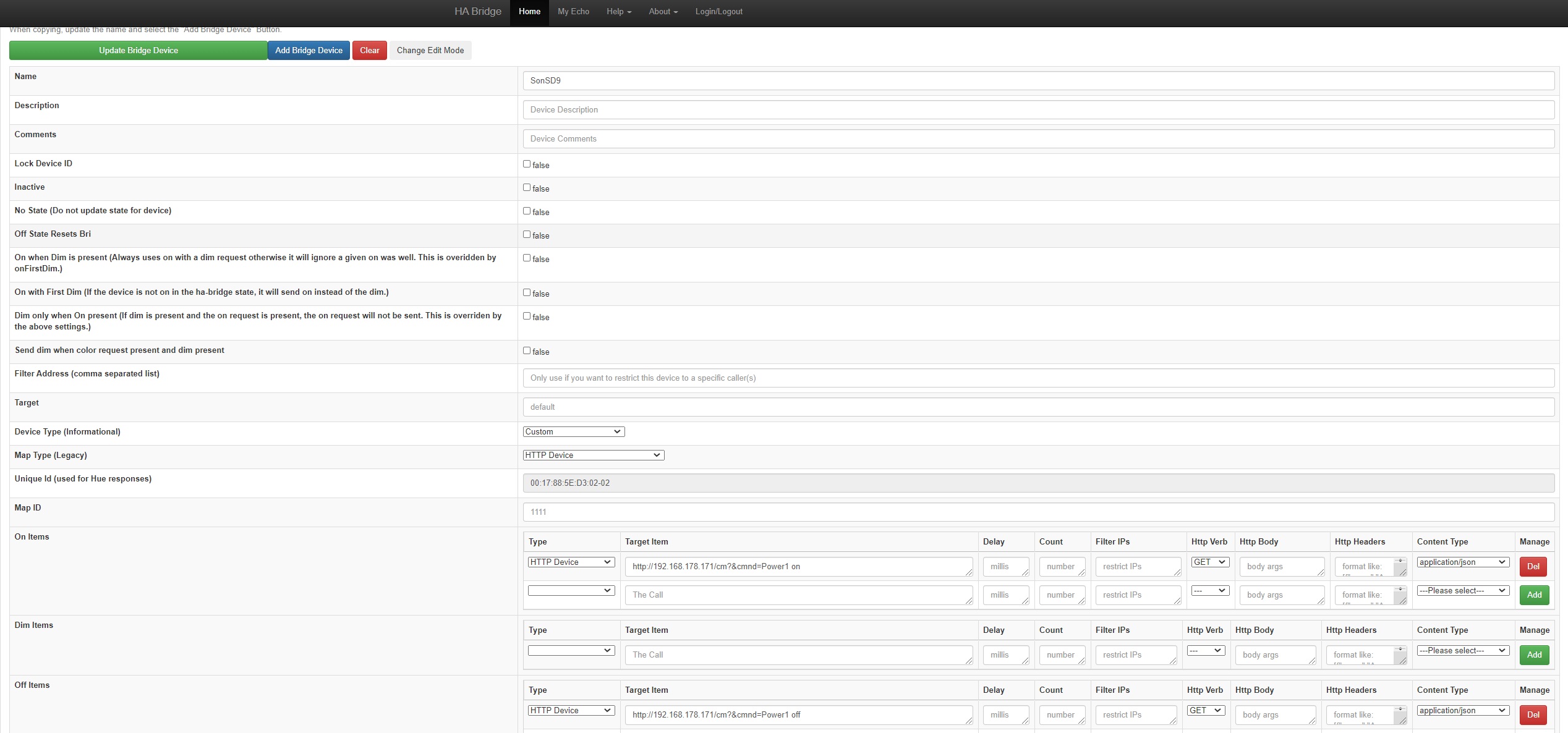Image resolution: width=1568 pixels, height=733 pixels.
Task: Click the Change Edit Mode button
Action: [430, 51]
